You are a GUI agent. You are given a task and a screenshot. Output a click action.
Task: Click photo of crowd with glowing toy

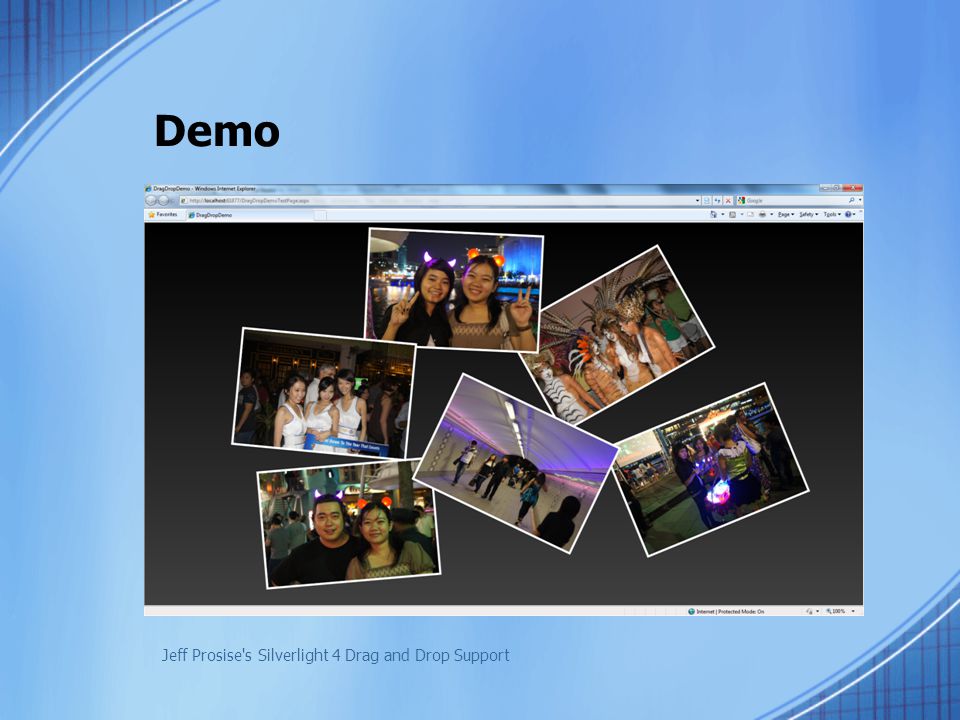tap(711, 469)
